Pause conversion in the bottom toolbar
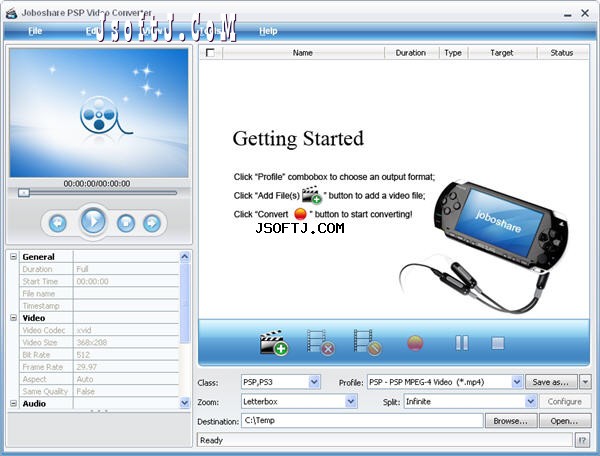This screenshot has width=600, height=456. tap(461, 343)
